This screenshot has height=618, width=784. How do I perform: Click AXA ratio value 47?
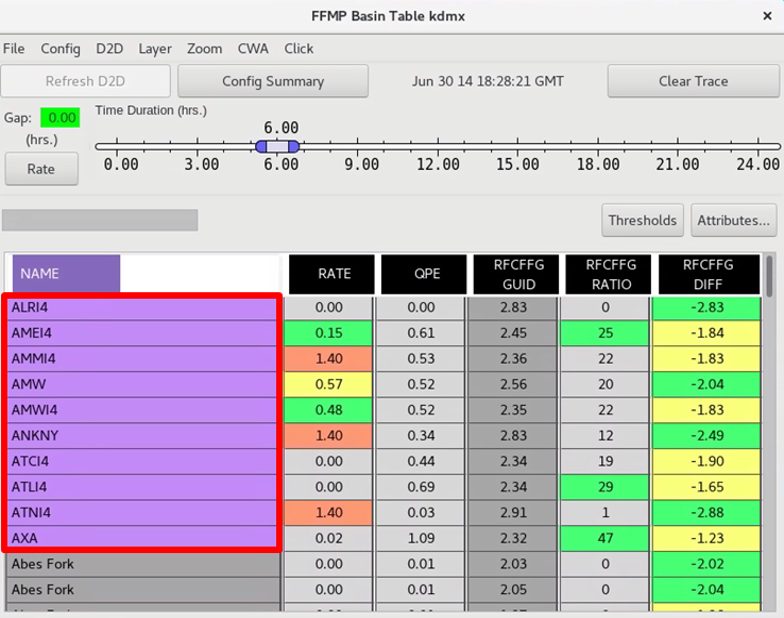pyautogui.click(x=605, y=538)
